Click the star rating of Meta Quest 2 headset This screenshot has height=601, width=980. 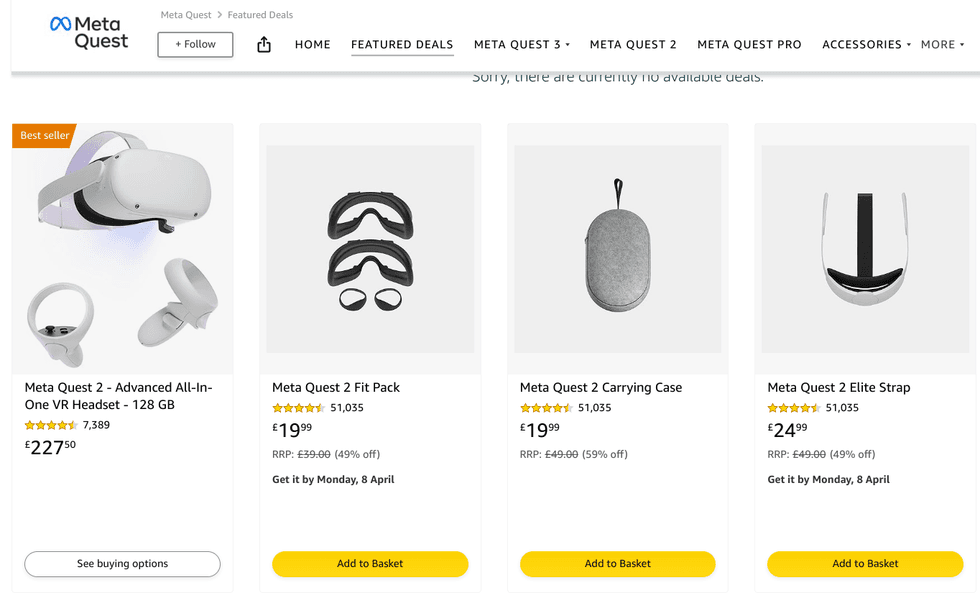pos(51,425)
